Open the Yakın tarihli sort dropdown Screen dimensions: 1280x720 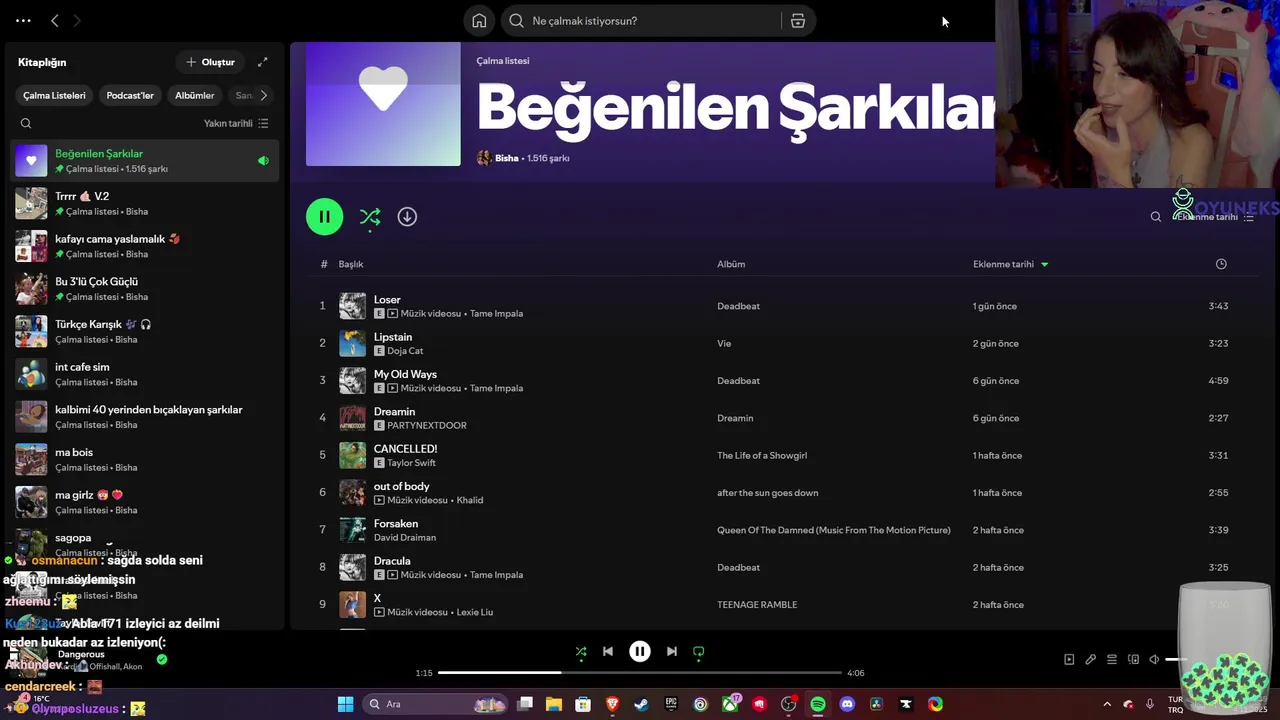point(236,124)
